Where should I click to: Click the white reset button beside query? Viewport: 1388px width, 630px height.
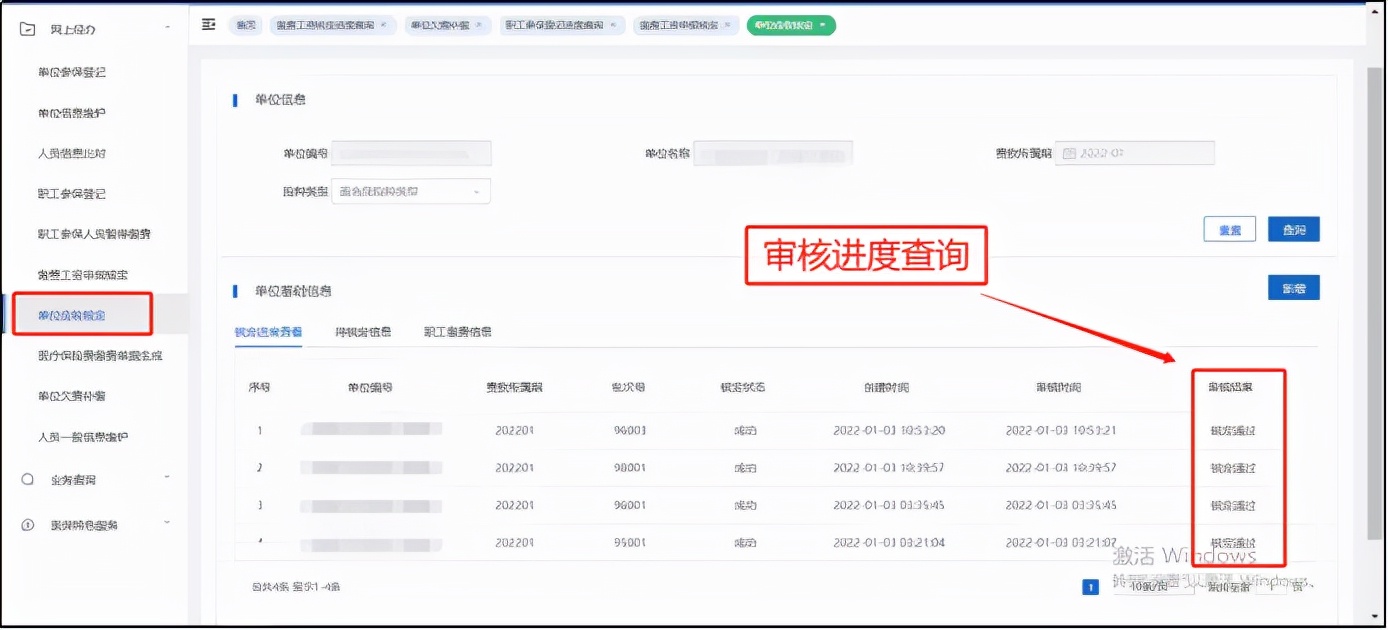pyautogui.click(x=1229, y=228)
